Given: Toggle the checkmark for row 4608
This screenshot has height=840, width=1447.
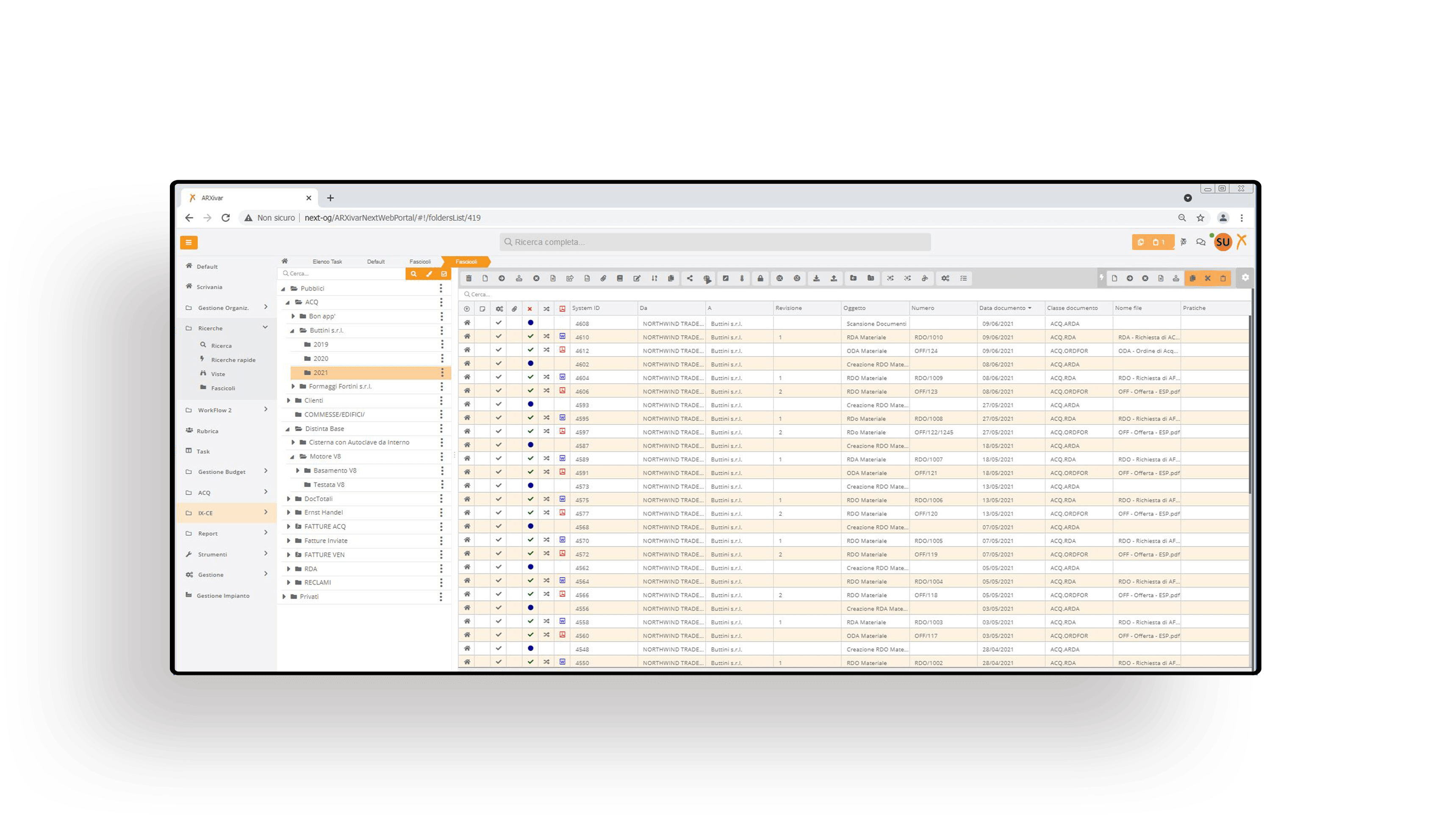Looking at the screenshot, I should (x=499, y=323).
